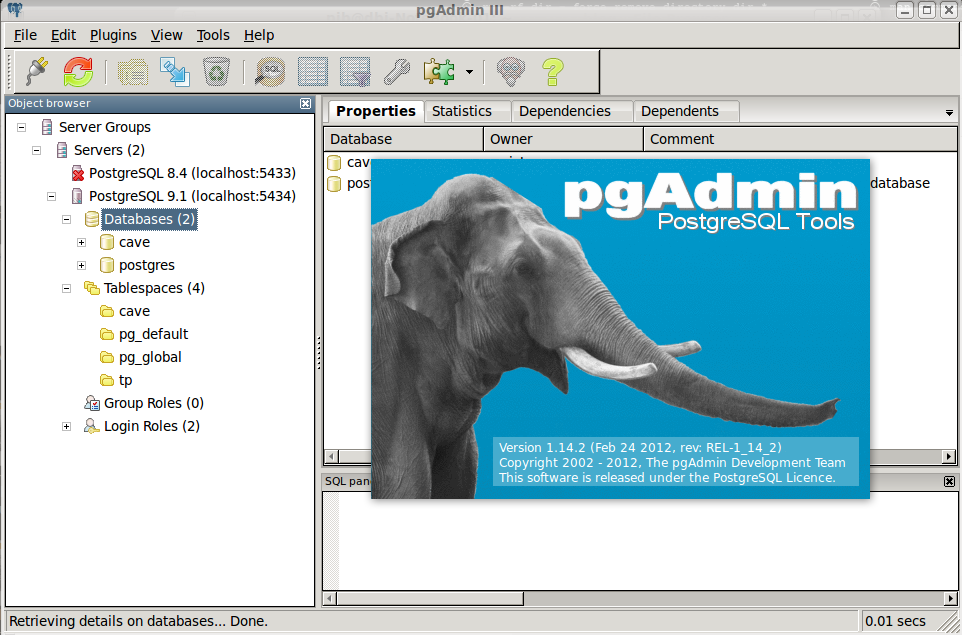The width and height of the screenshot is (962, 635).
Task: Expand the cave database node
Action: [81, 242]
